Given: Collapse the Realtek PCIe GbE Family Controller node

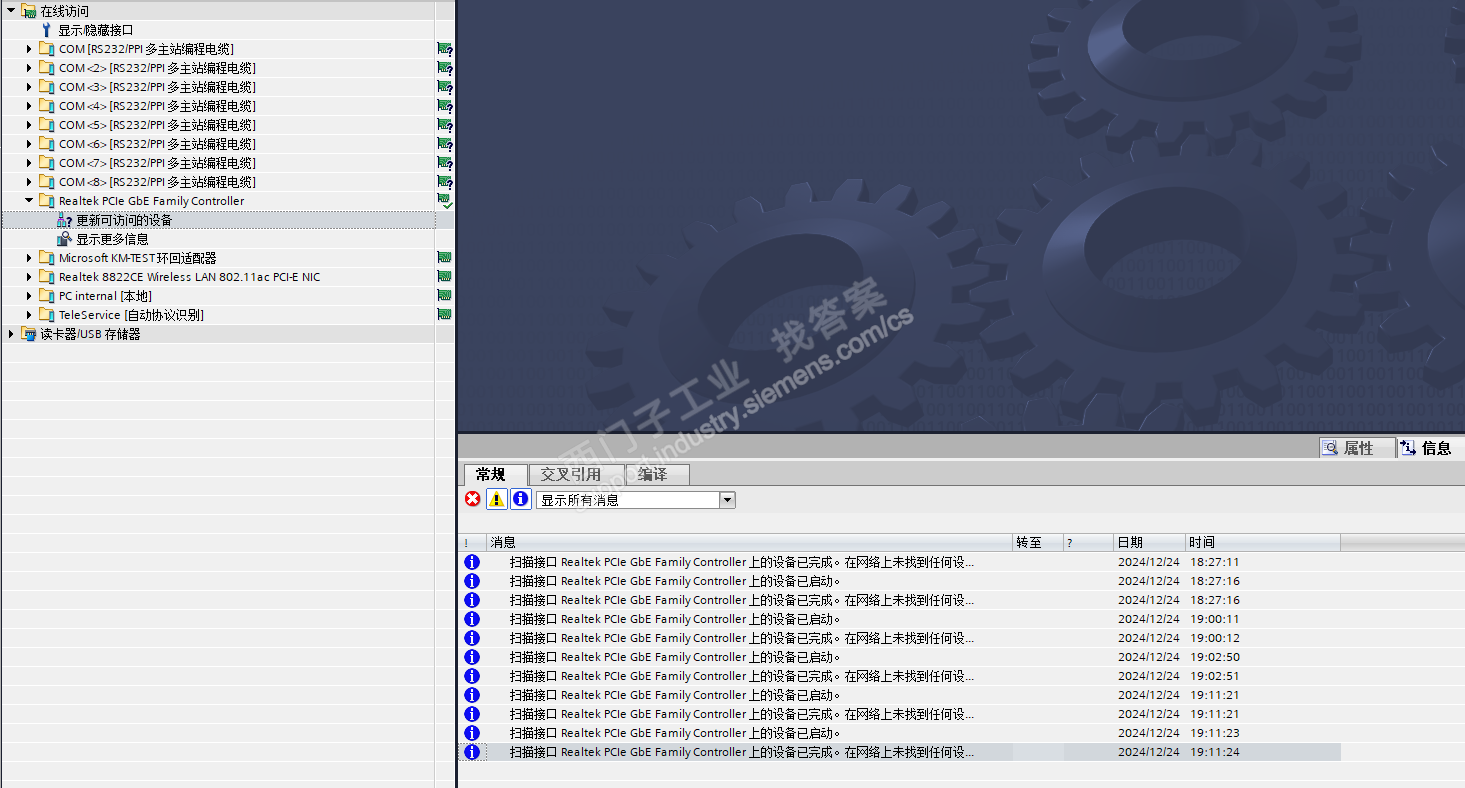Looking at the screenshot, I should 29,201.
